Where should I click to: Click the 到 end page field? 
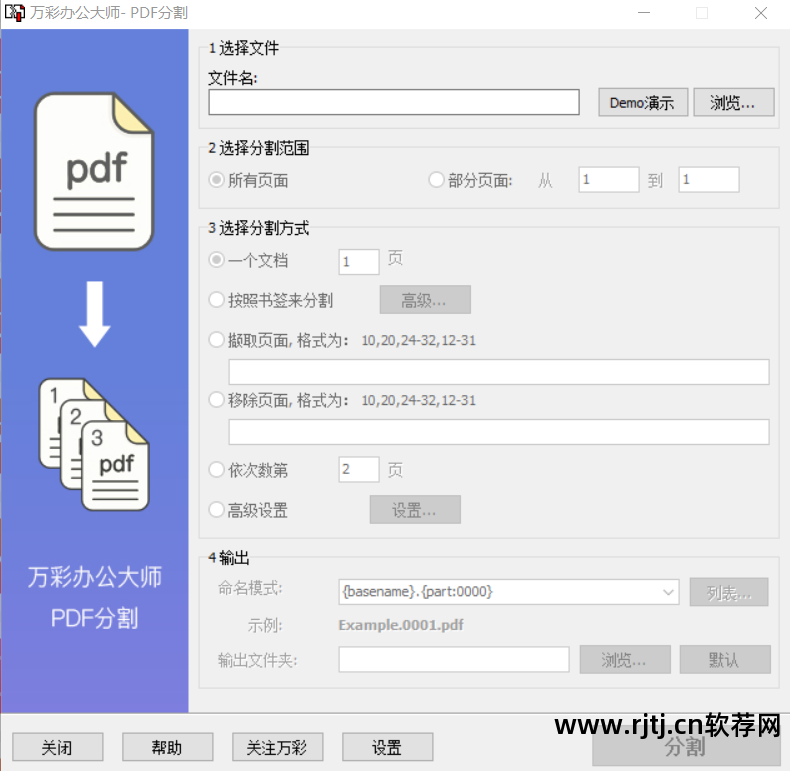(x=709, y=180)
